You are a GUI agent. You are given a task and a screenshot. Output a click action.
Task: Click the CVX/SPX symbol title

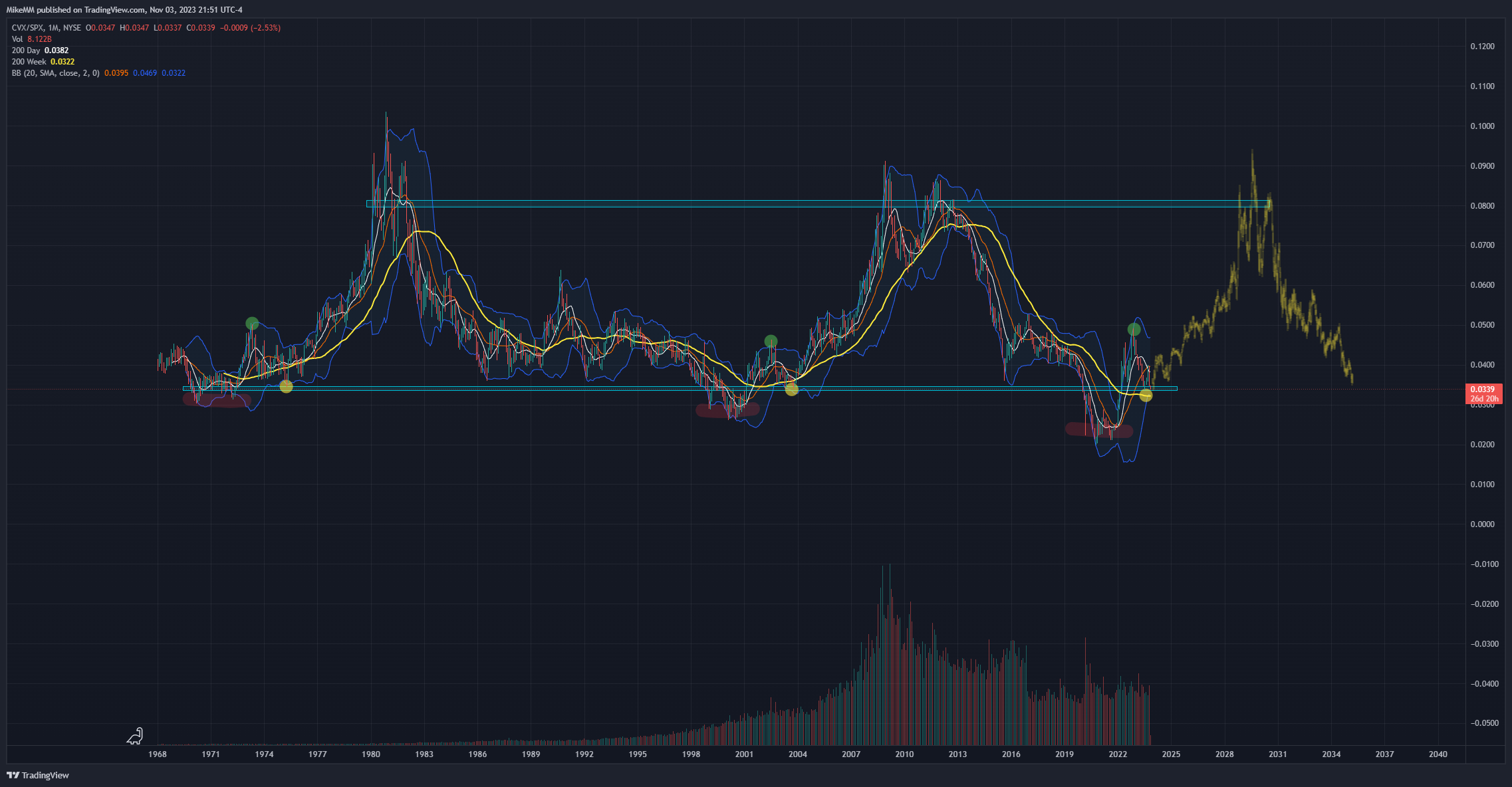pyautogui.click(x=27, y=28)
